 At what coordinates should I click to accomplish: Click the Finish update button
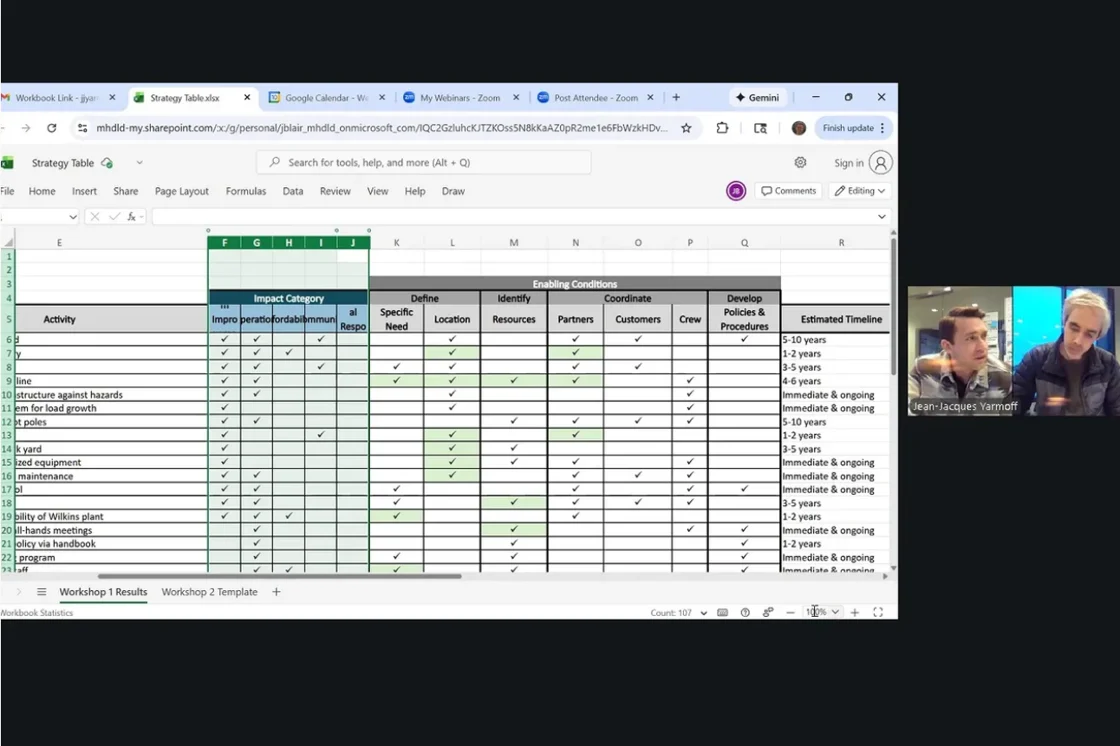849,128
